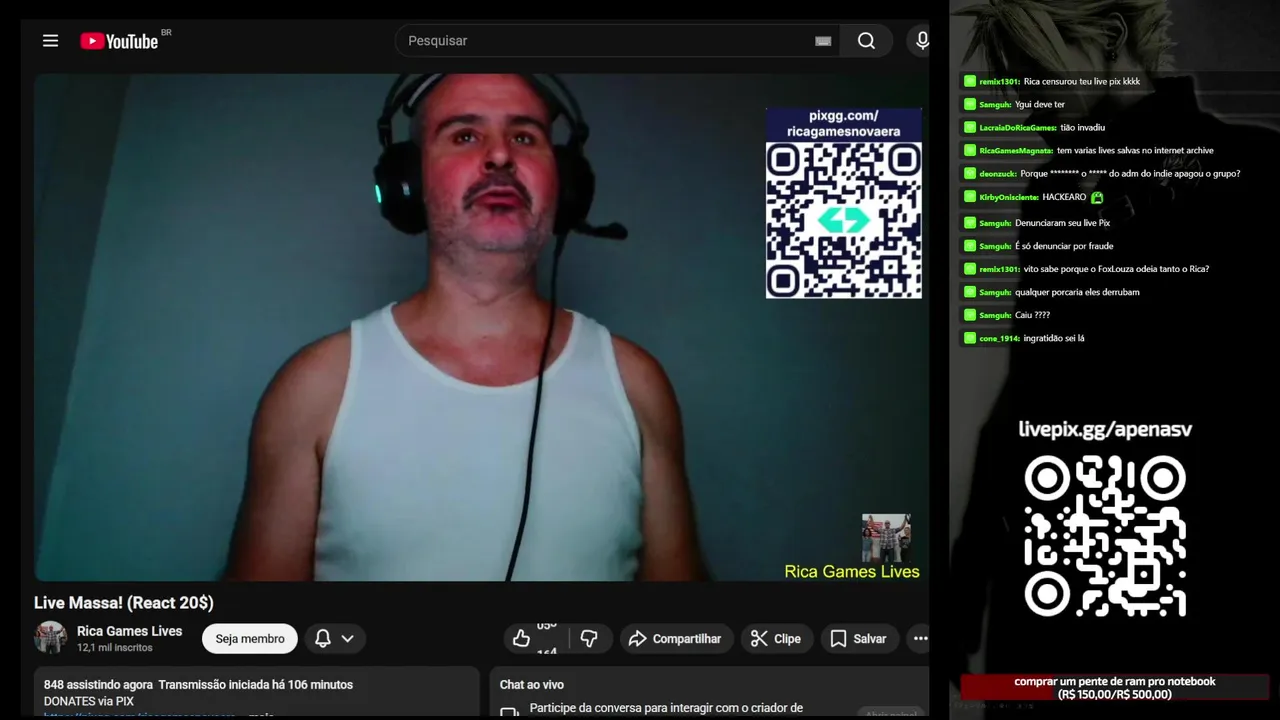Click the green badge beside LacraiaDoRicaGames
Viewport: 1280px width, 720px height.
pyautogui.click(x=970, y=127)
